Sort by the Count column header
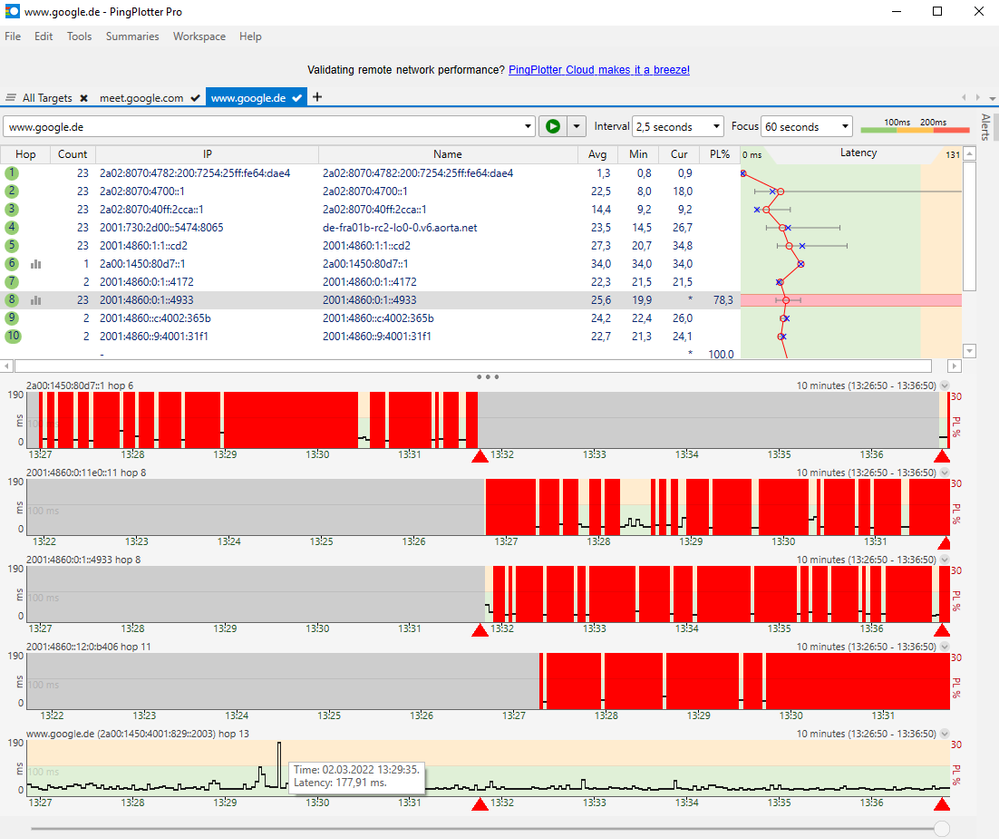The width and height of the screenshot is (999, 839). coord(72,154)
